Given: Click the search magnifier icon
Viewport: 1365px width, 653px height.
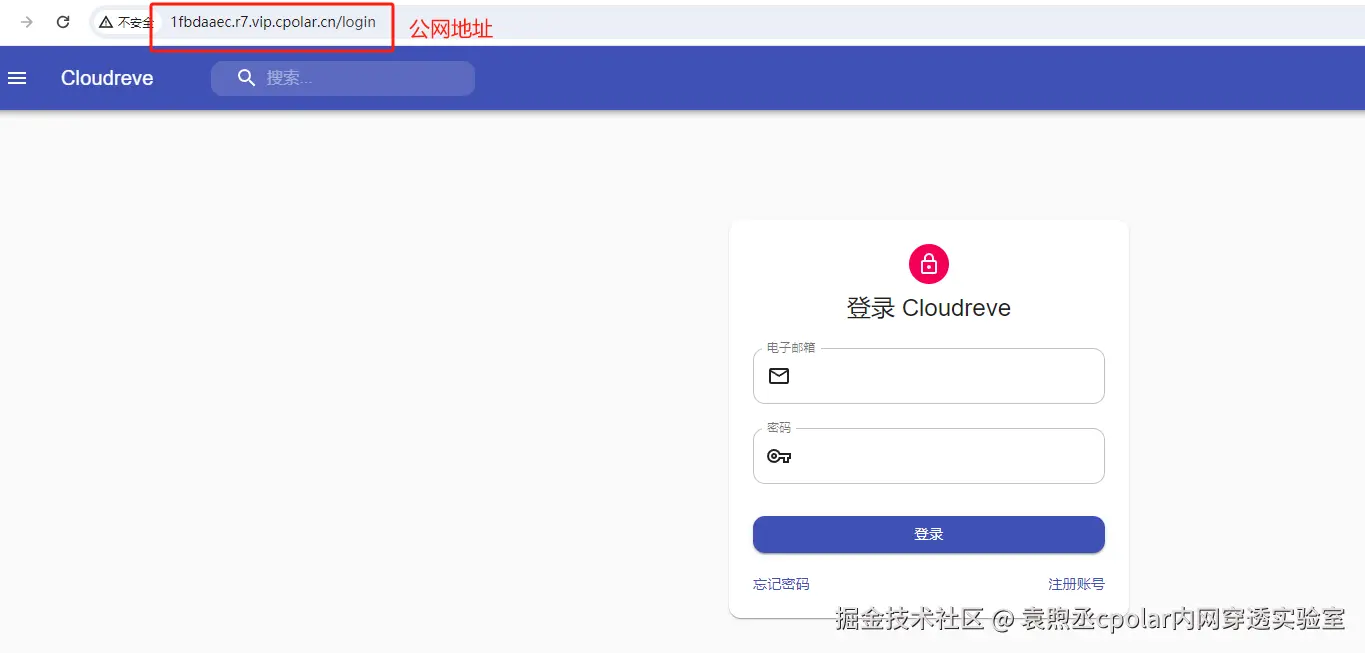Looking at the screenshot, I should (x=246, y=78).
